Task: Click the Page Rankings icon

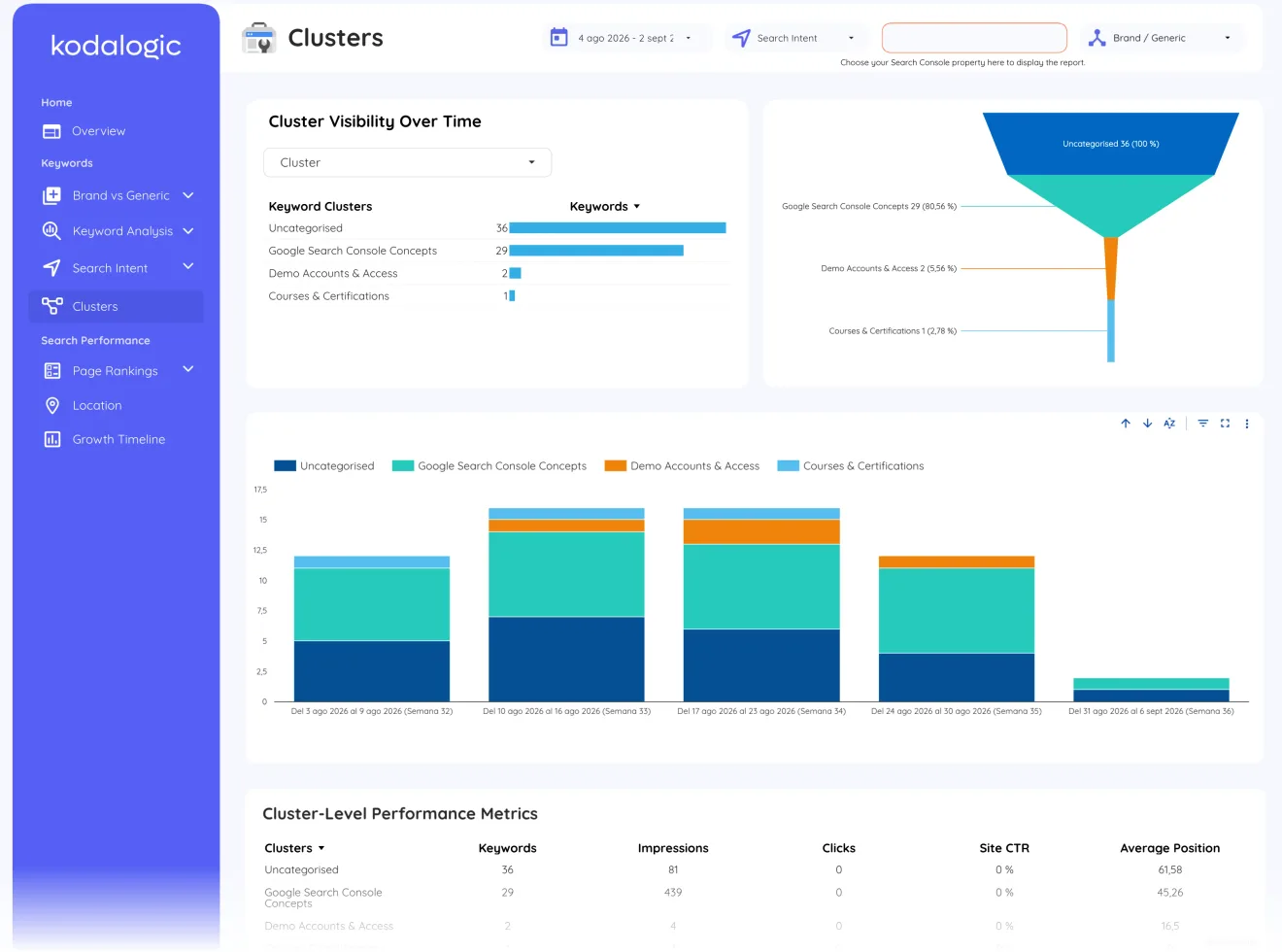Action: coord(52,371)
